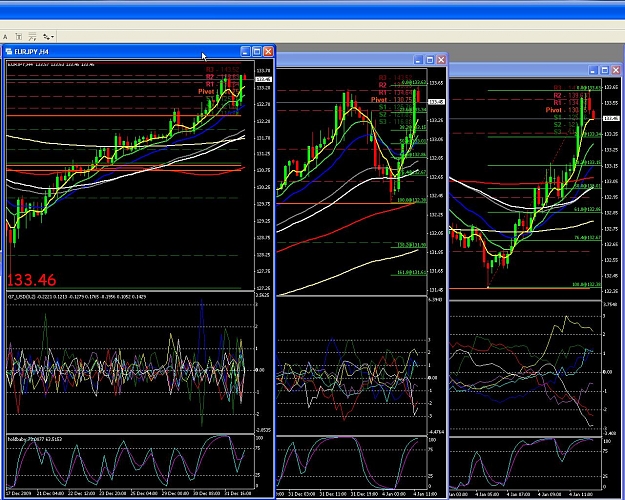
Task: Choose the Fibonacci lines drawing tool
Action: [32, 37]
